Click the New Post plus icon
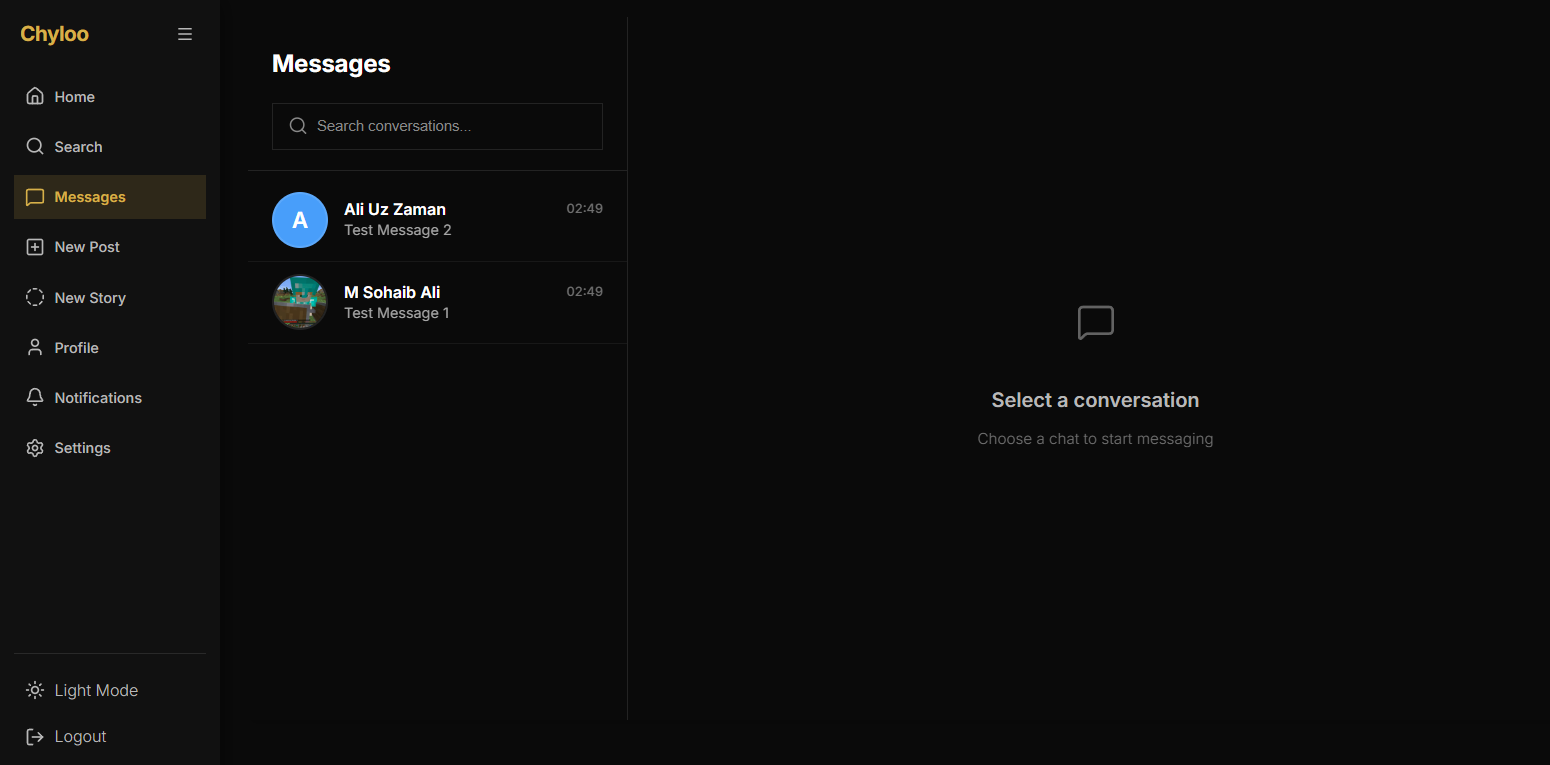Screen dimensions: 1550x765 click(35, 247)
